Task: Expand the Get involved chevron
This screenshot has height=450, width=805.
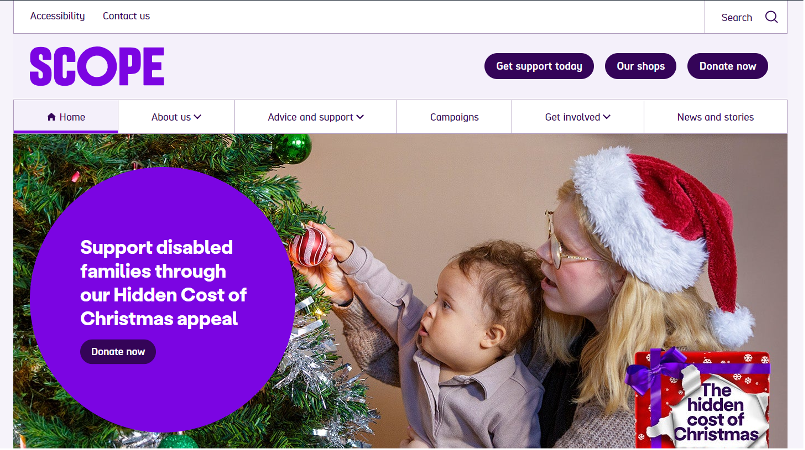Action: pyautogui.click(x=607, y=117)
